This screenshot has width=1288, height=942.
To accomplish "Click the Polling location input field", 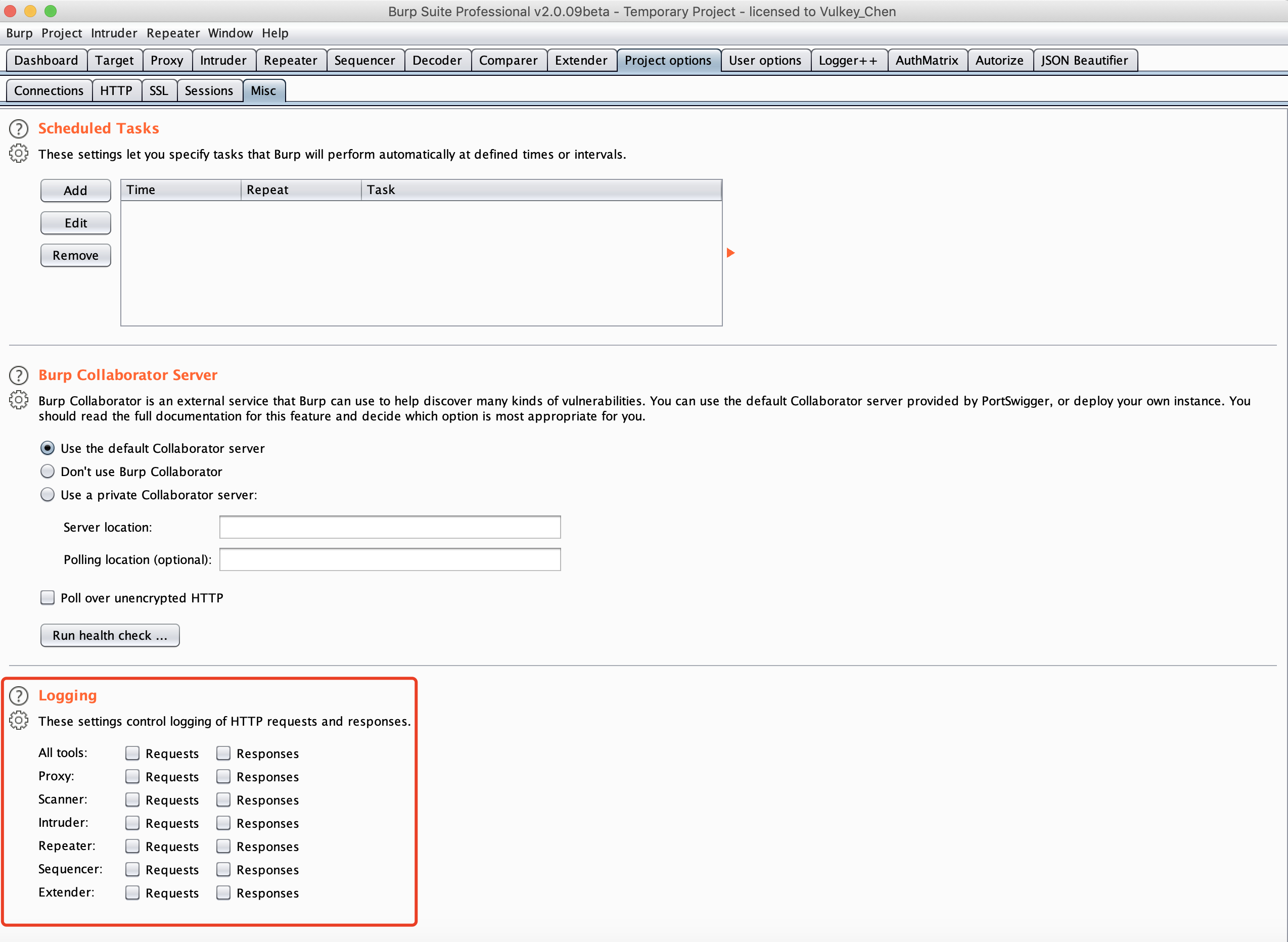I will tap(390, 559).
